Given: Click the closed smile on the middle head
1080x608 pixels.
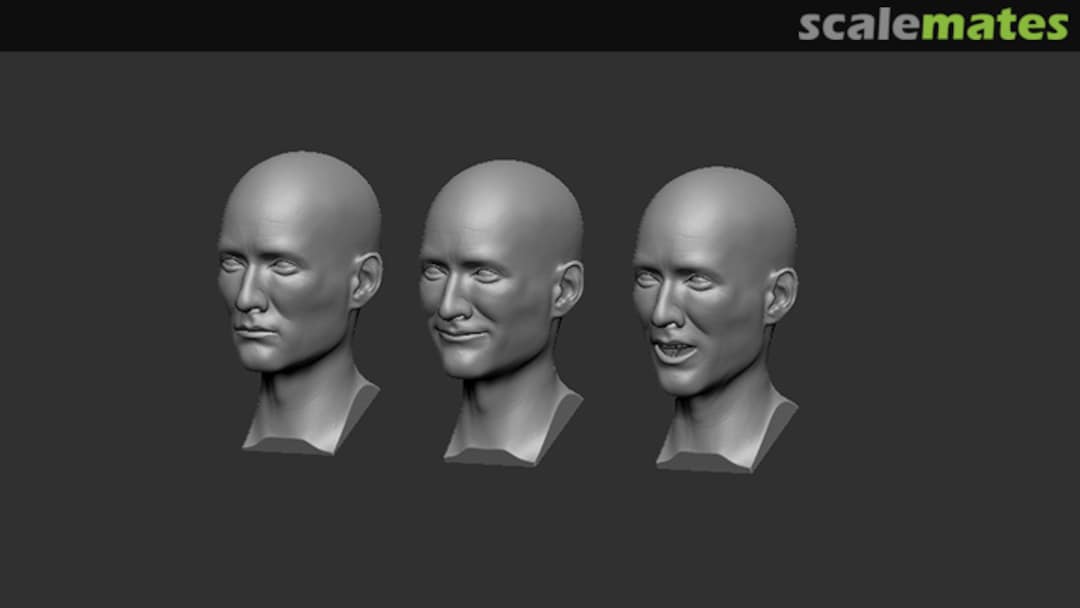Looking at the screenshot, I should click(x=461, y=333).
